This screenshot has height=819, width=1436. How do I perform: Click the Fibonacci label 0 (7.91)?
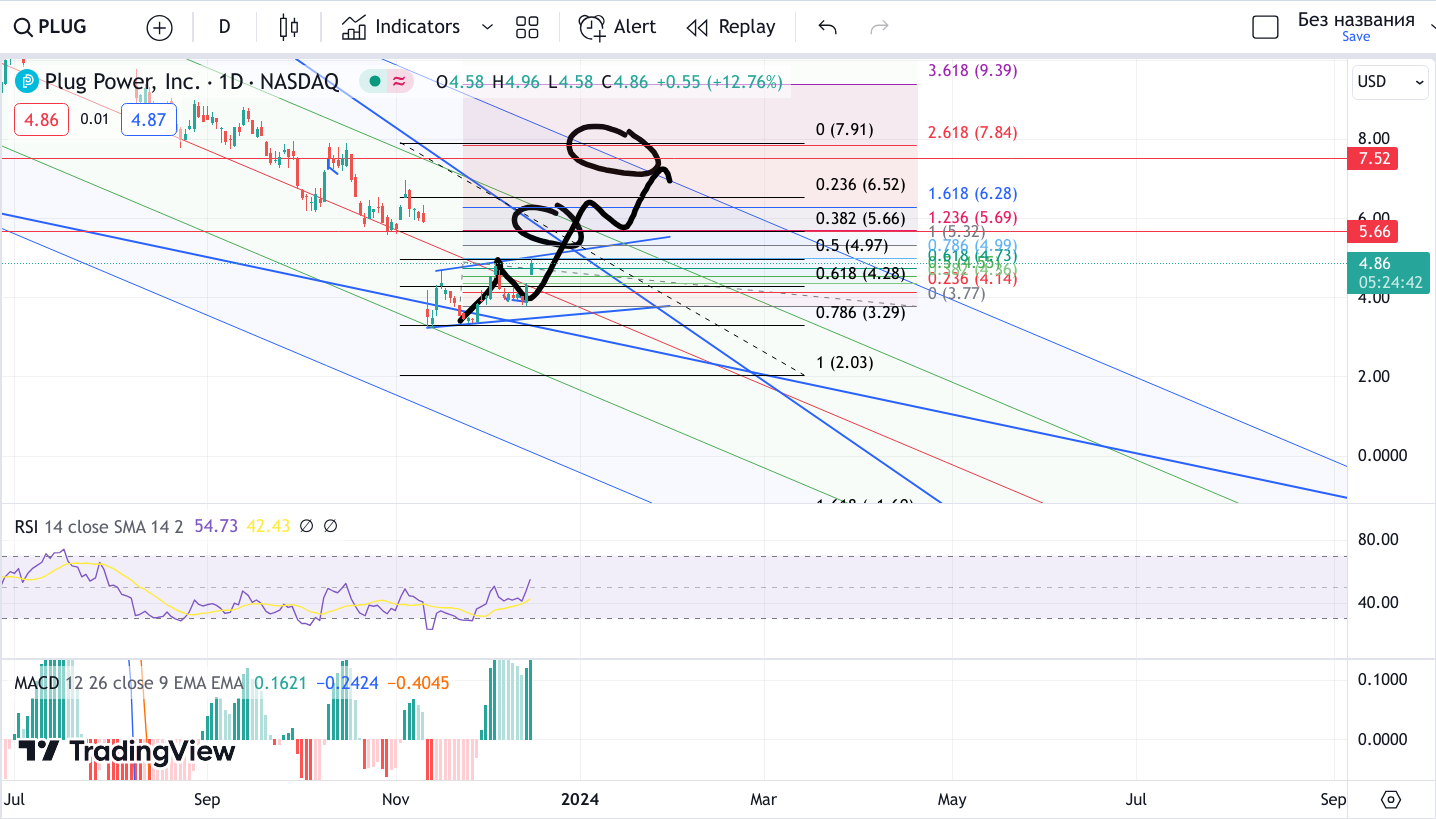[x=846, y=129]
